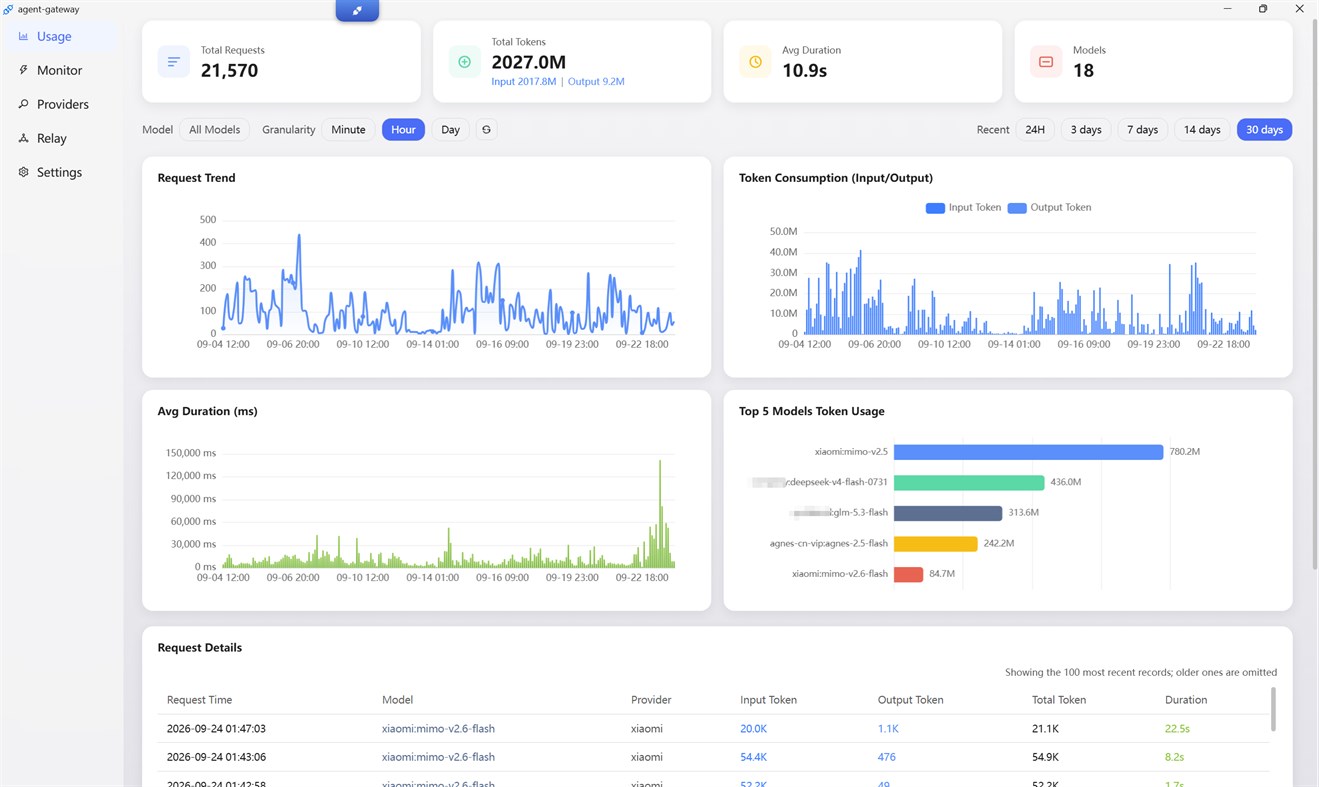1319x787 pixels.
Task: Click the 54.4K input token value
Action: [754, 757]
